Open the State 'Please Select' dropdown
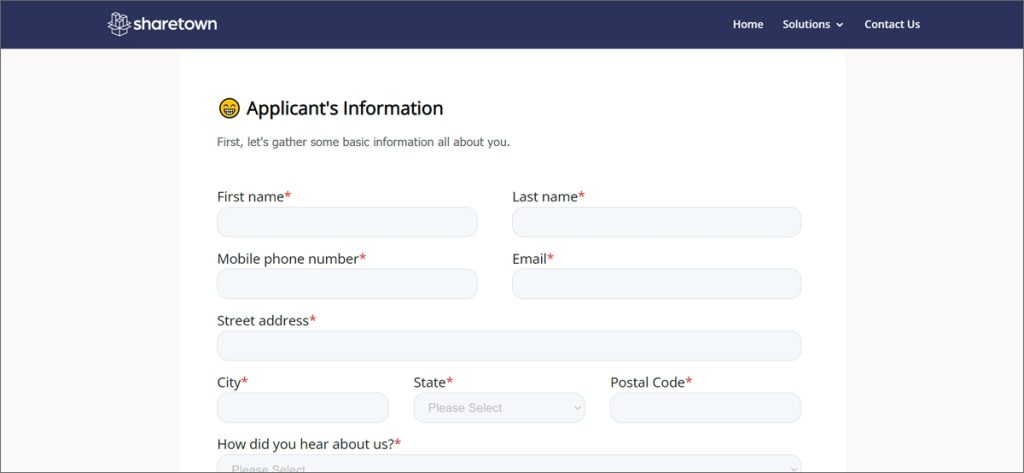 497,408
